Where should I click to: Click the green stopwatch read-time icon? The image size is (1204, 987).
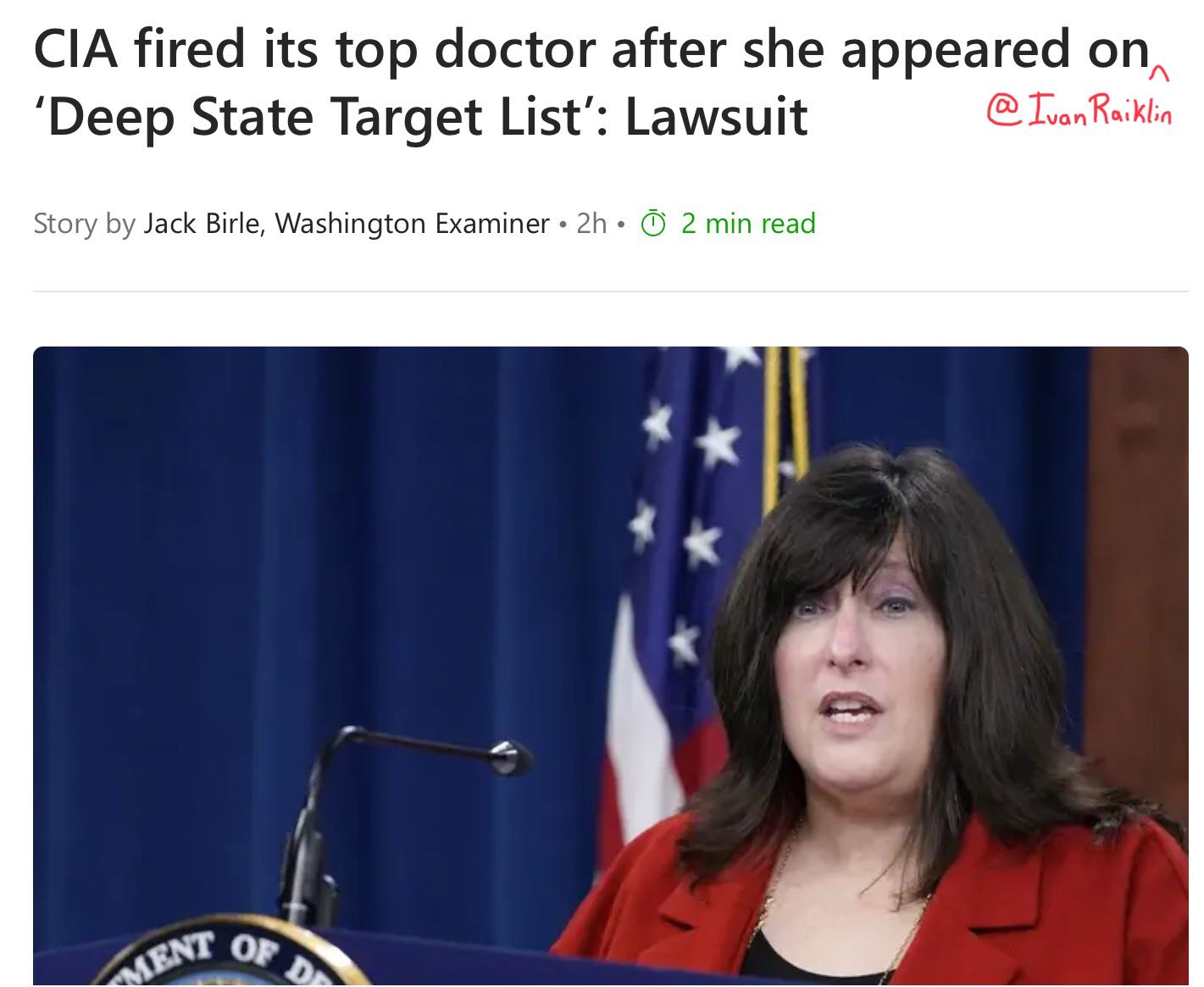[x=653, y=224]
